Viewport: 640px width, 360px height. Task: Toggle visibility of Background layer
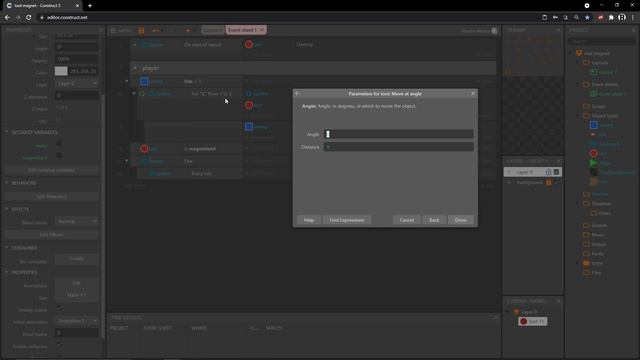pos(556,182)
